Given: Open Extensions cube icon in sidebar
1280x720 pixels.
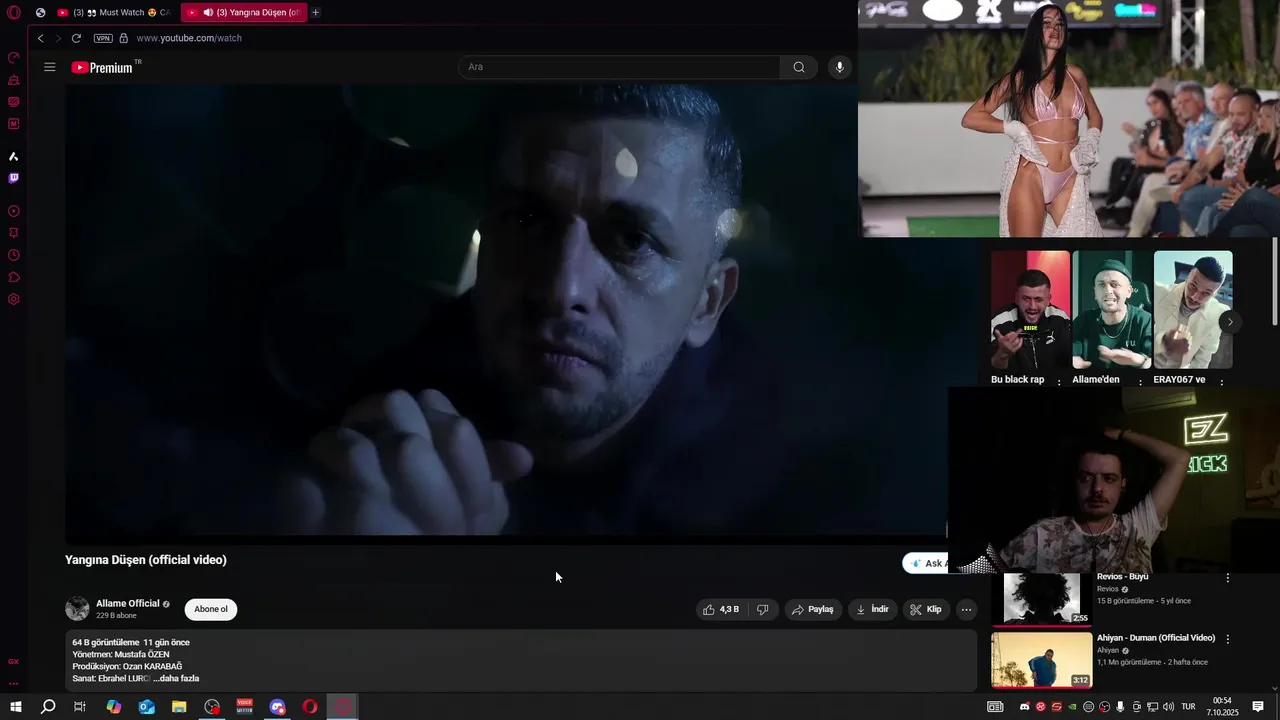Looking at the screenshot, I should (x=14, y=277).
